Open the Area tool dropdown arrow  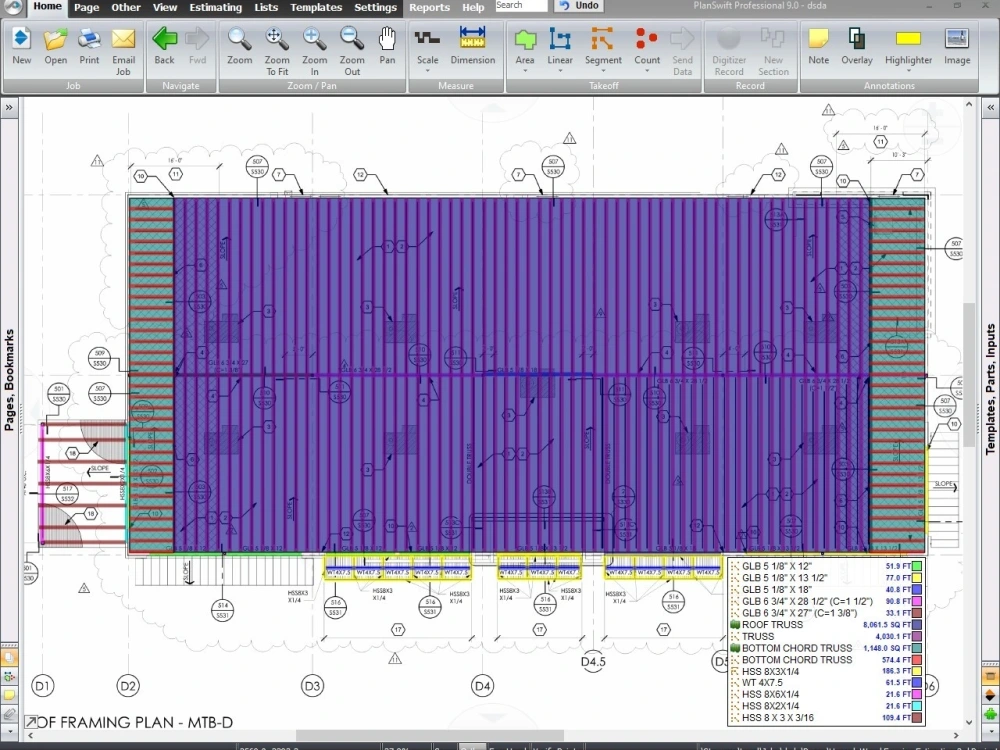click(525, 72)
